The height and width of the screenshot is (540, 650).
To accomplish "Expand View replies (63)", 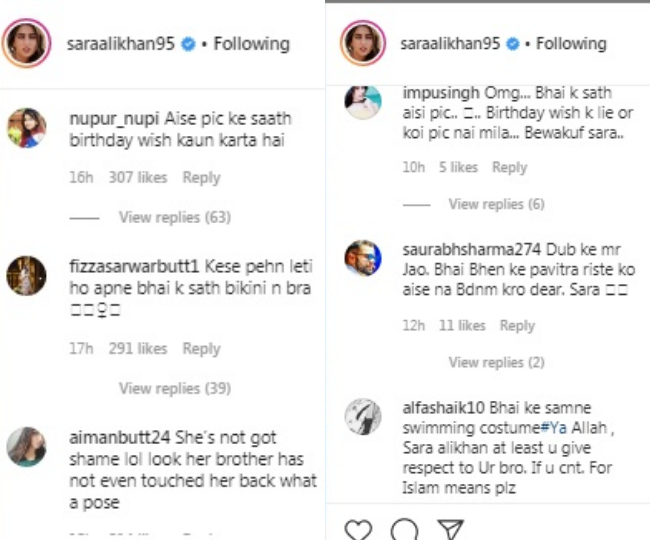I will click(160, 217).
